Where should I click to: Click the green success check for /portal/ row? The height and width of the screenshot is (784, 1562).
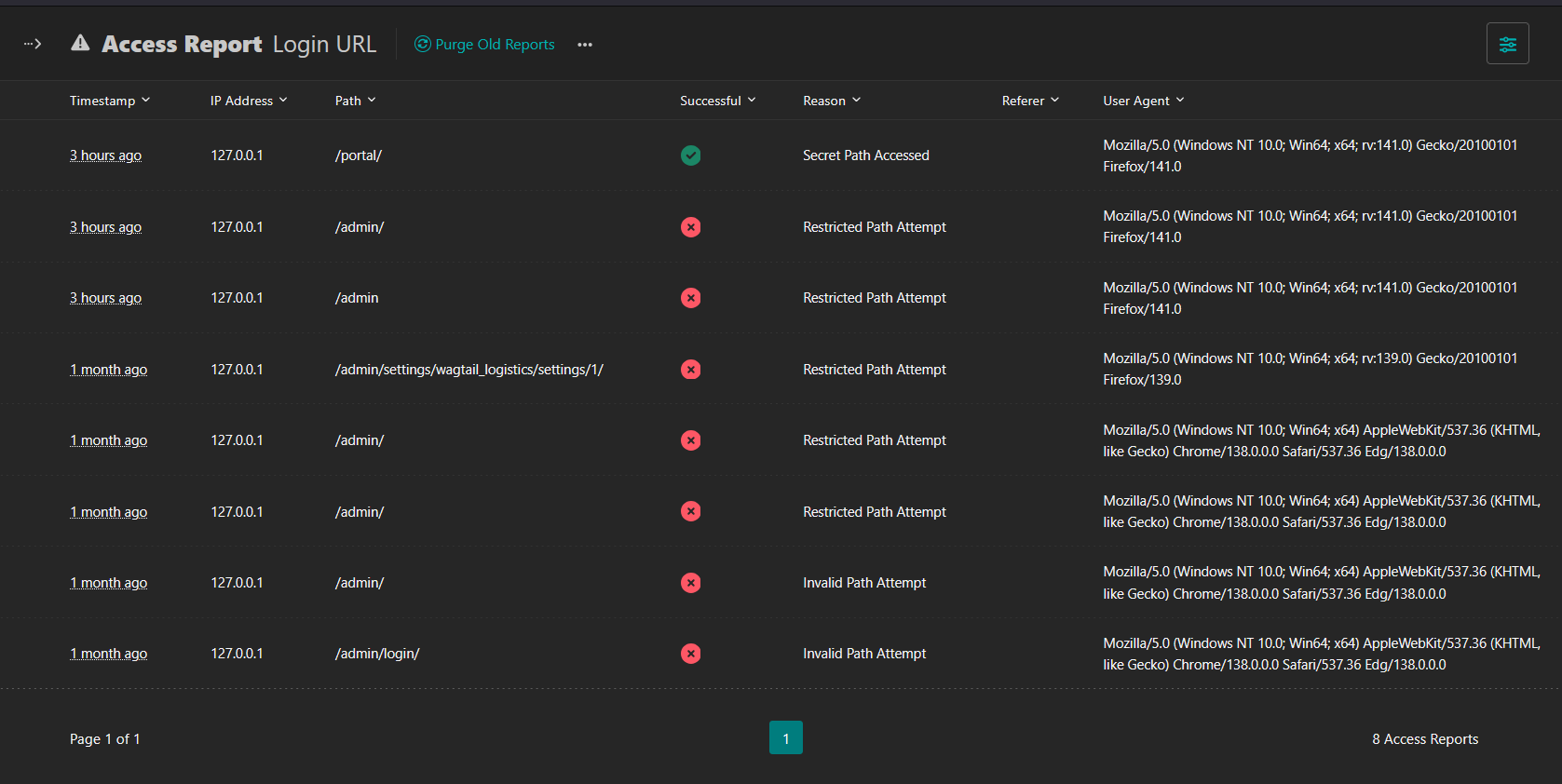690,155
